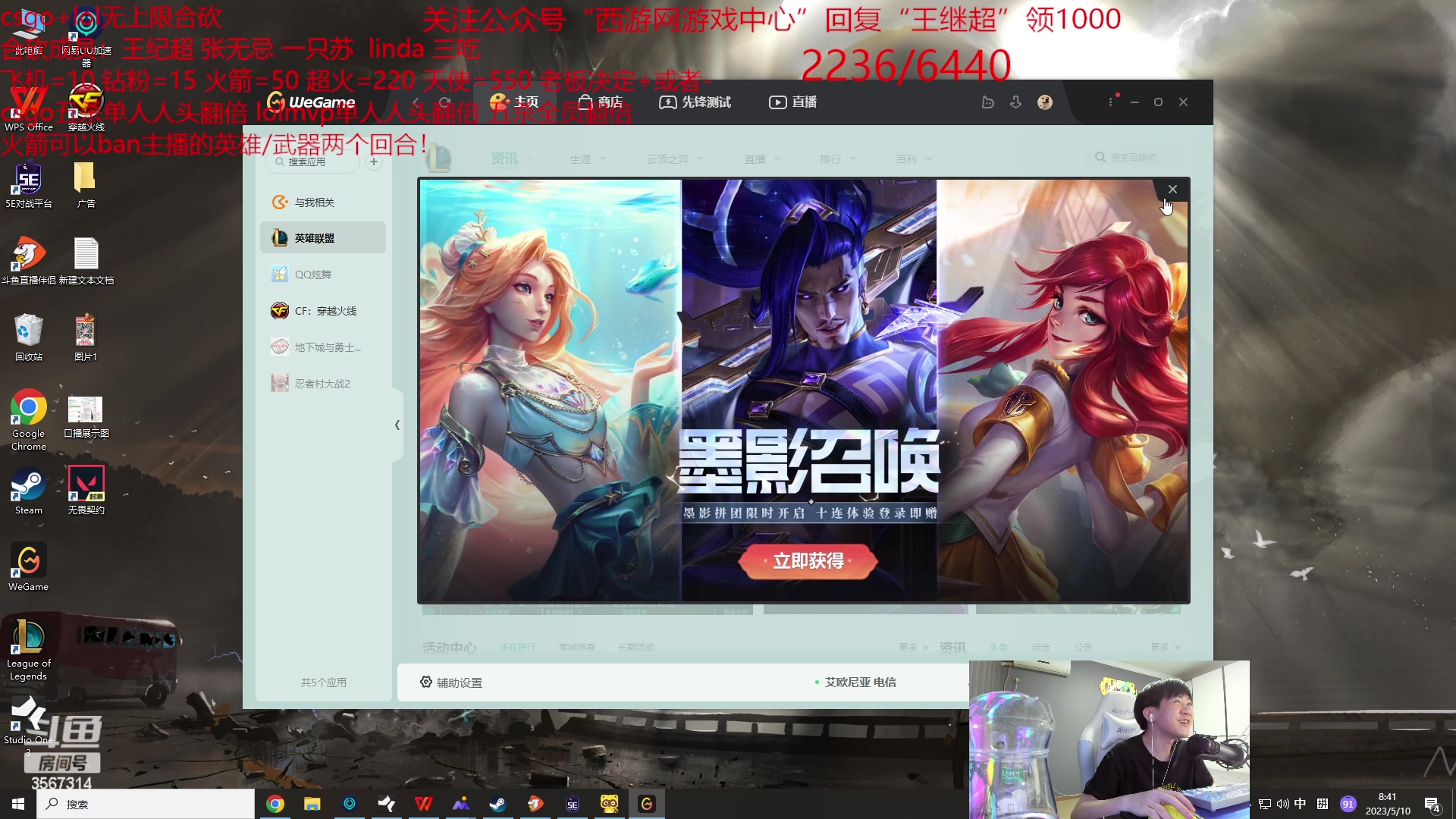
Task: Select 与我相关 in the sidebar
Action: pyautogui.click(x=323, y=202)
